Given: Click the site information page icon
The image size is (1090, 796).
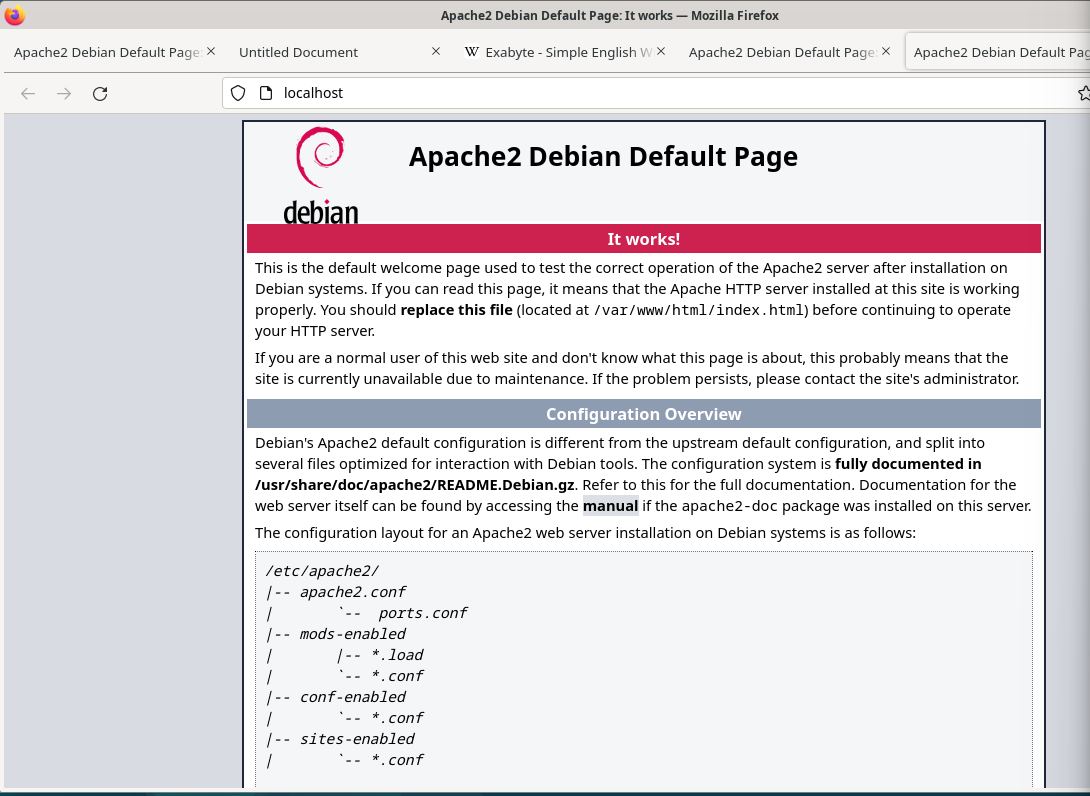Looking at the screenshot, I should tap(265, 93).
